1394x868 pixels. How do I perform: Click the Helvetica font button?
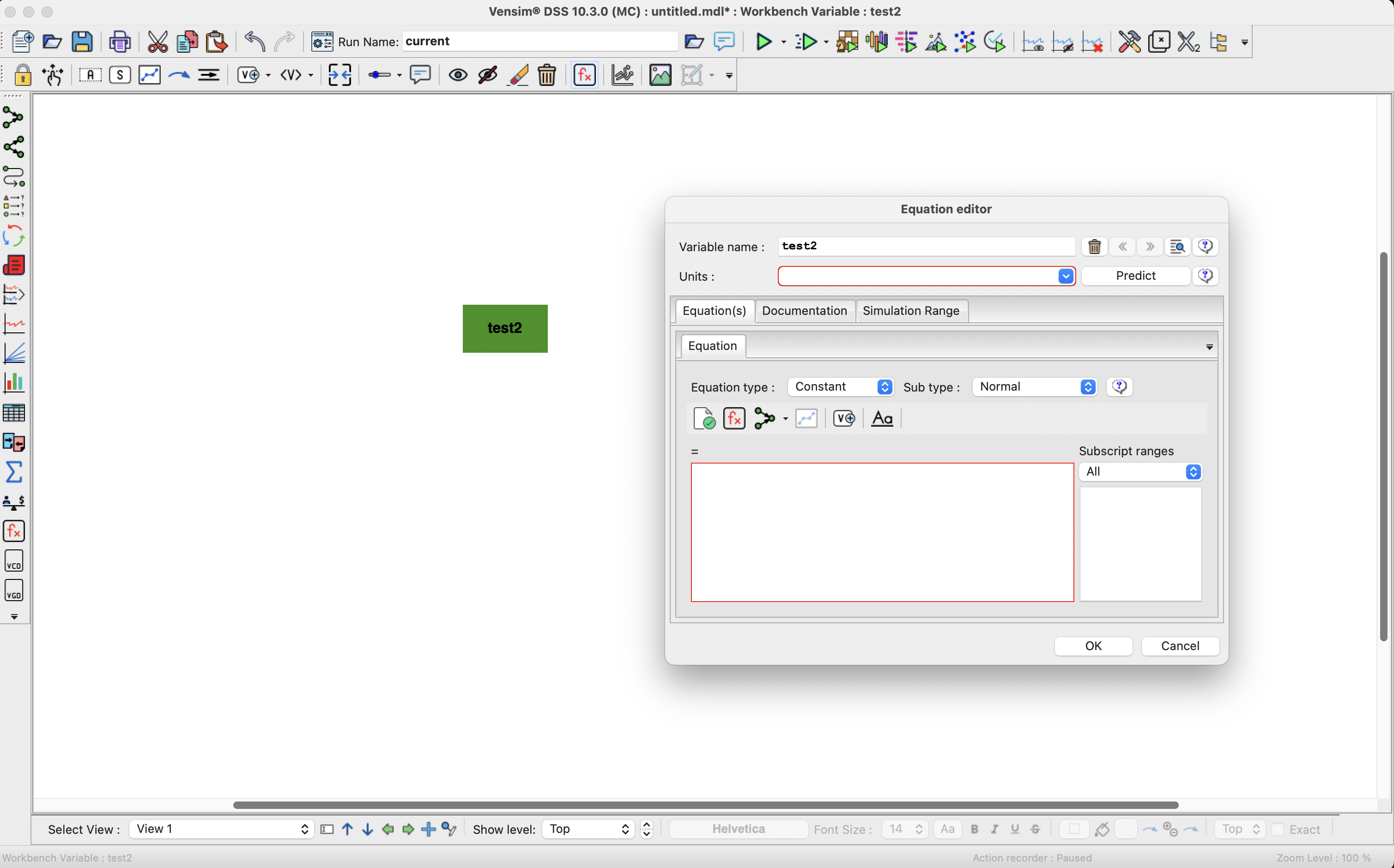(738, 829)
